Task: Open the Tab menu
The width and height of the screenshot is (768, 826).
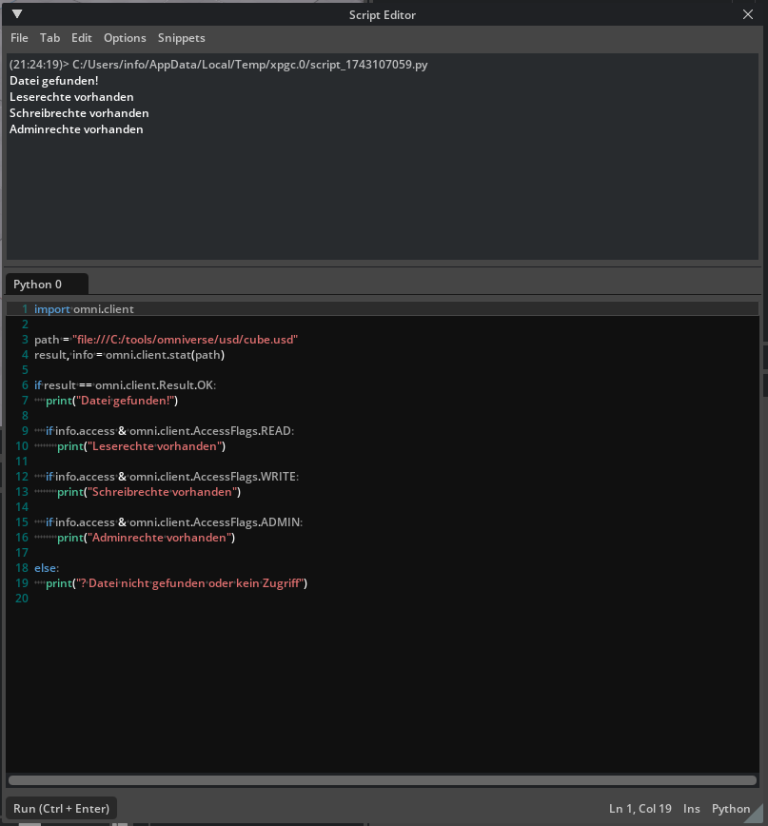Action: click(49, 38)
